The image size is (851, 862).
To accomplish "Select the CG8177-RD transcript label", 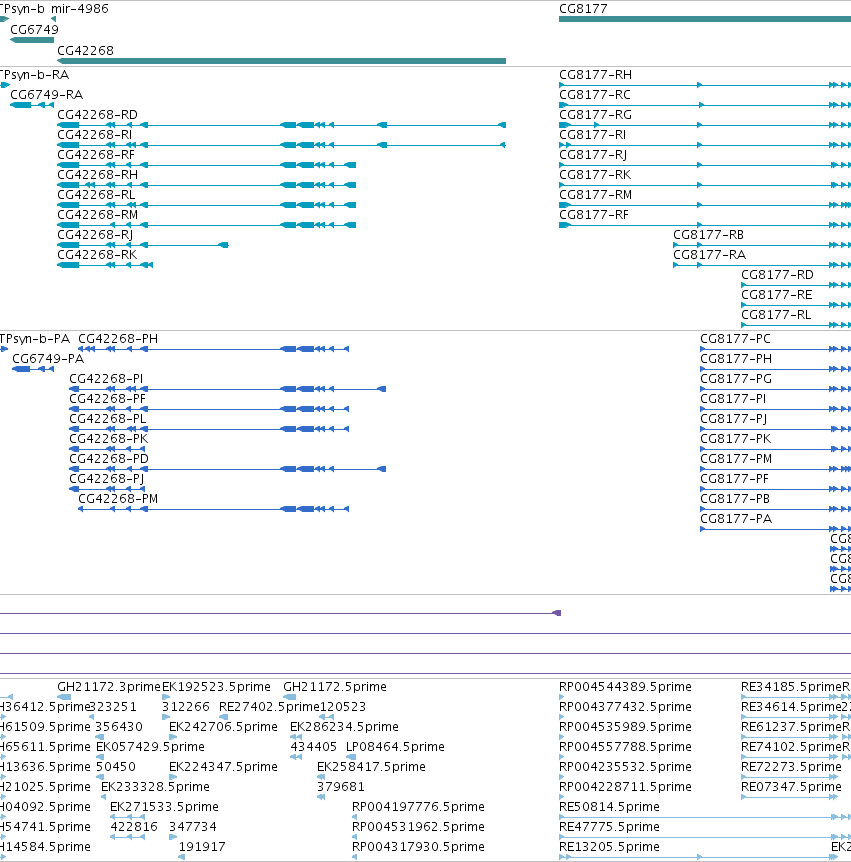I will (777, 275).
